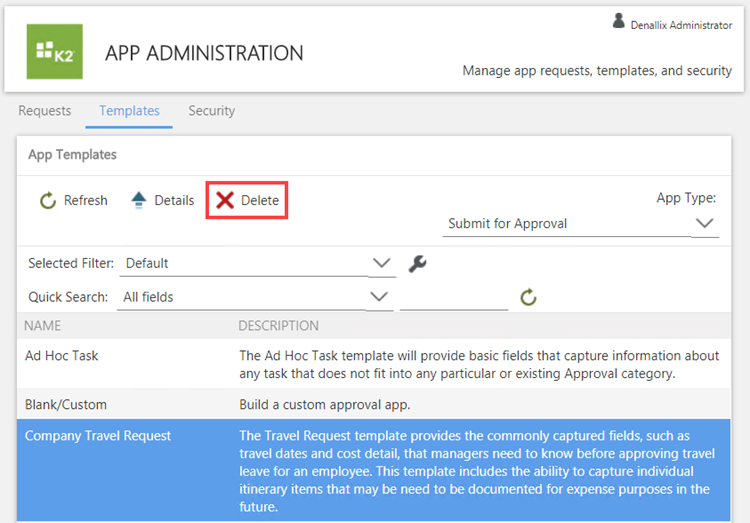The width and height of the screenshot is (750, 523).
Task: Expand the App Type dropdown
Action: pyautogui.click(x=705, y=224)
